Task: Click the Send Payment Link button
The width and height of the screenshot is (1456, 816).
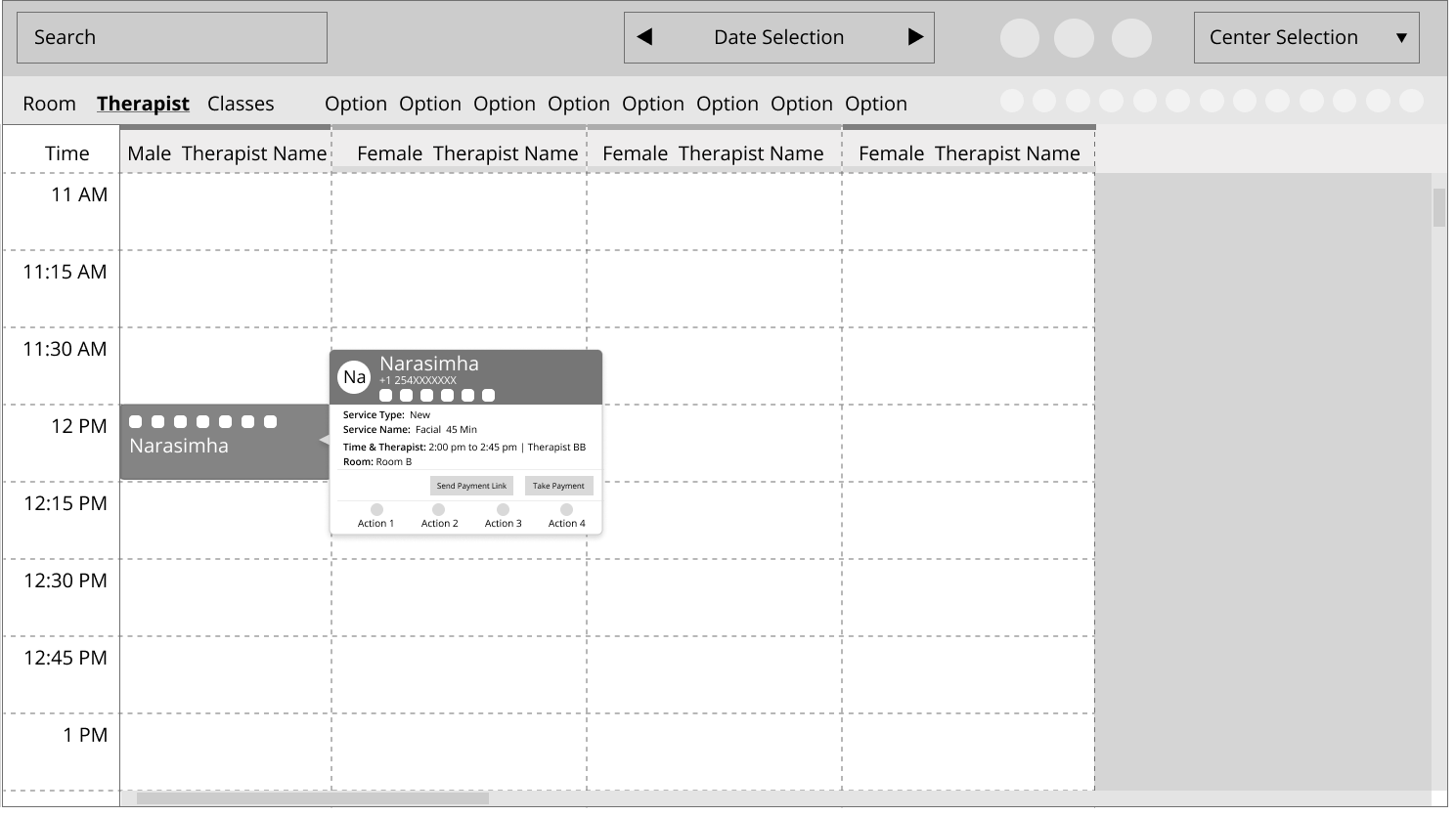Action: (471, 486)
